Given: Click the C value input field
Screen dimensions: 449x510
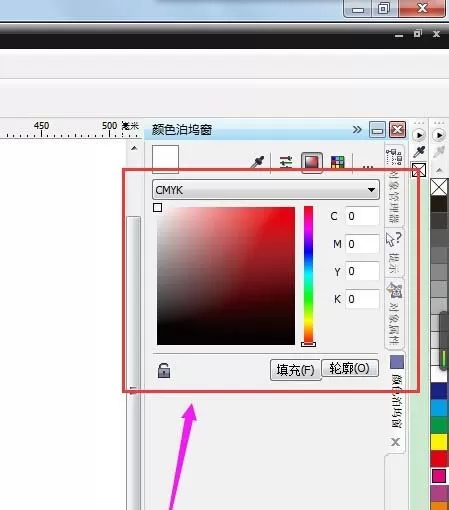Looking at the screenshot, I should pos(362,216).
